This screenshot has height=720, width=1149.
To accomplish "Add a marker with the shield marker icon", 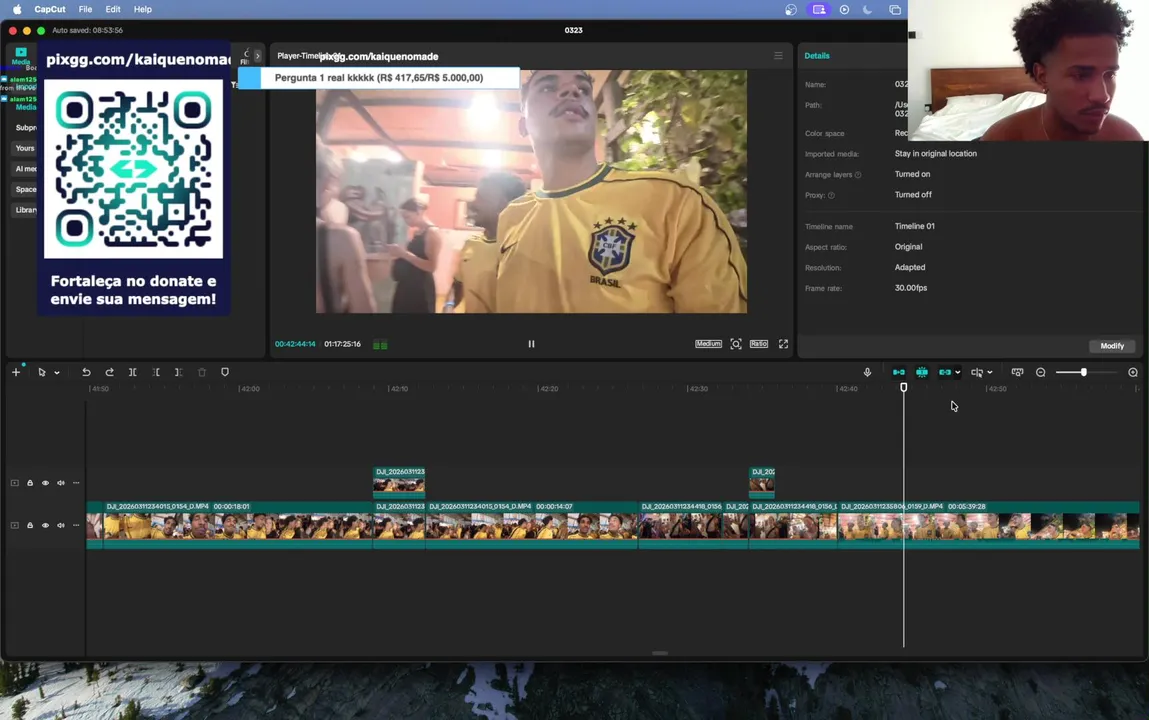I will pyautogui.click(x=225, y=372).
